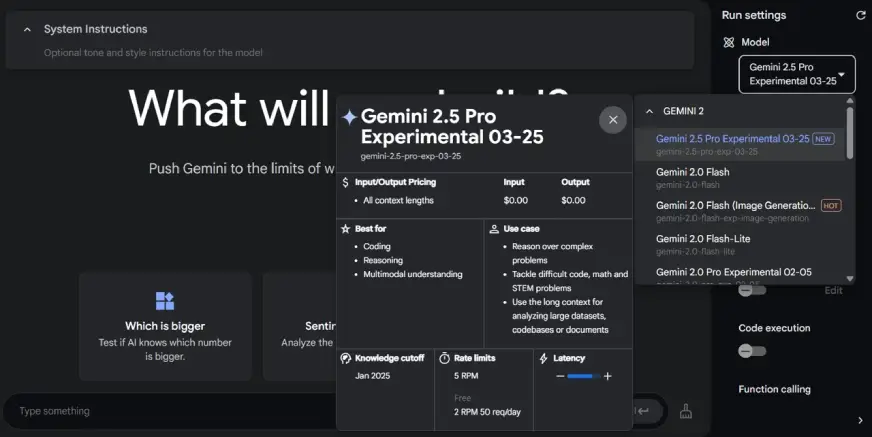Choose Gemini 2.0 Flash-Lite model
This screenshot has height=437, width=872.
[x=703, y=239]
